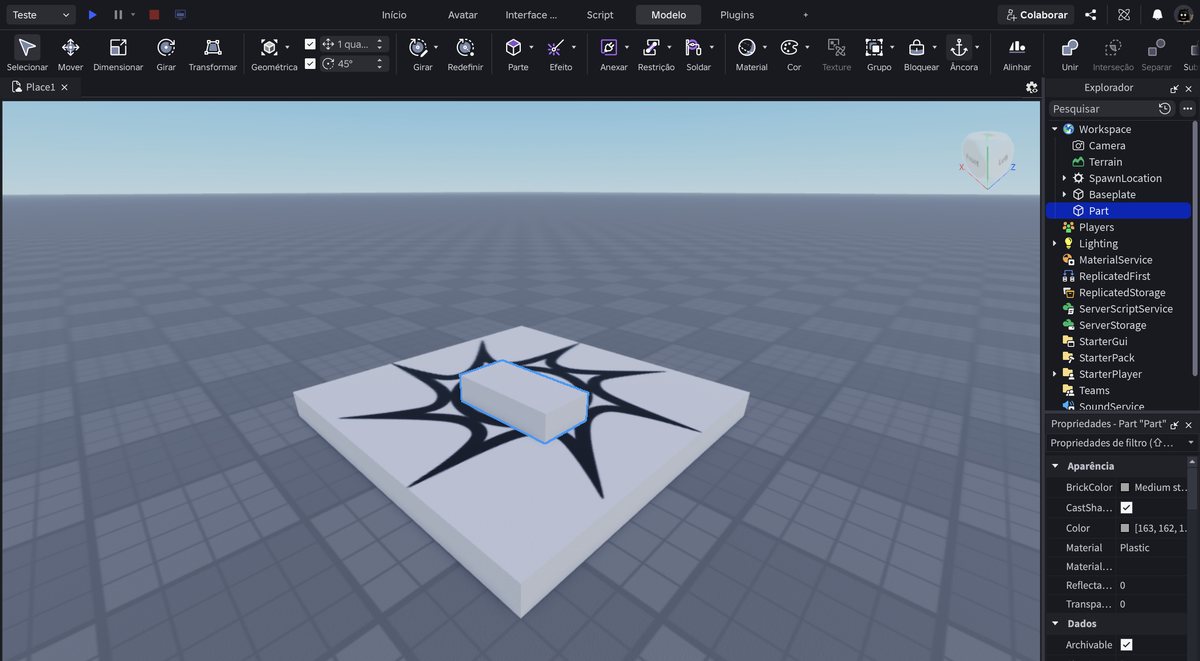This screenshot has width=1200, height=661.
Task: Switch to the Script tab
Action: tap(600, 15)
